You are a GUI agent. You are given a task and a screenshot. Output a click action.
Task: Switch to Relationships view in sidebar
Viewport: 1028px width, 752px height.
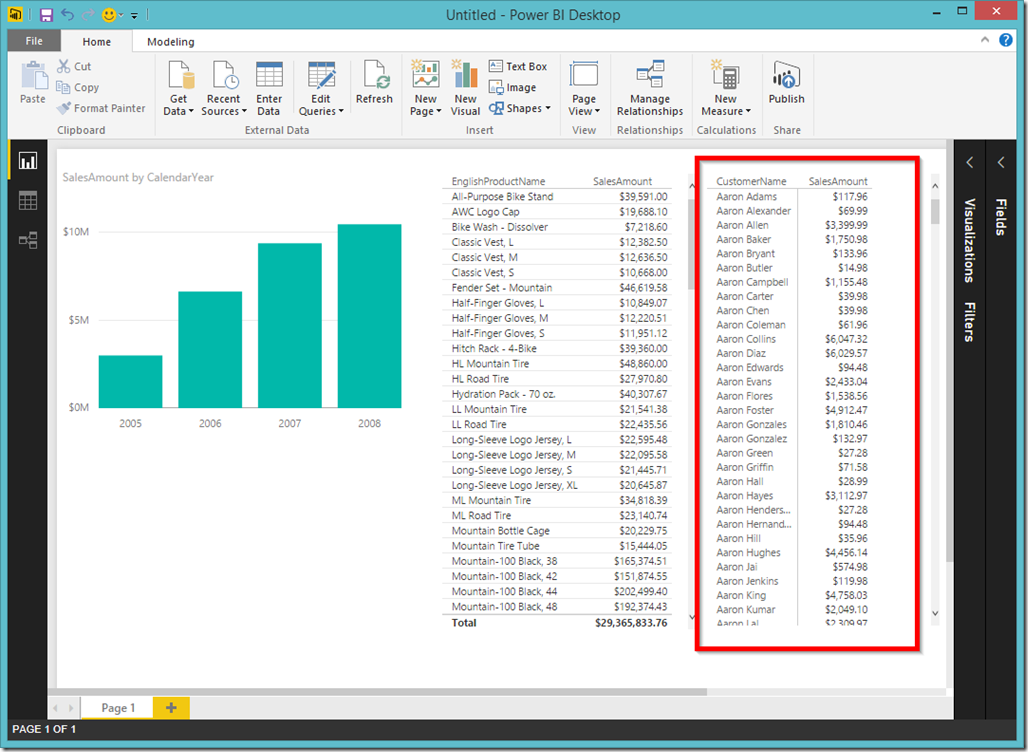pos(28,240)
